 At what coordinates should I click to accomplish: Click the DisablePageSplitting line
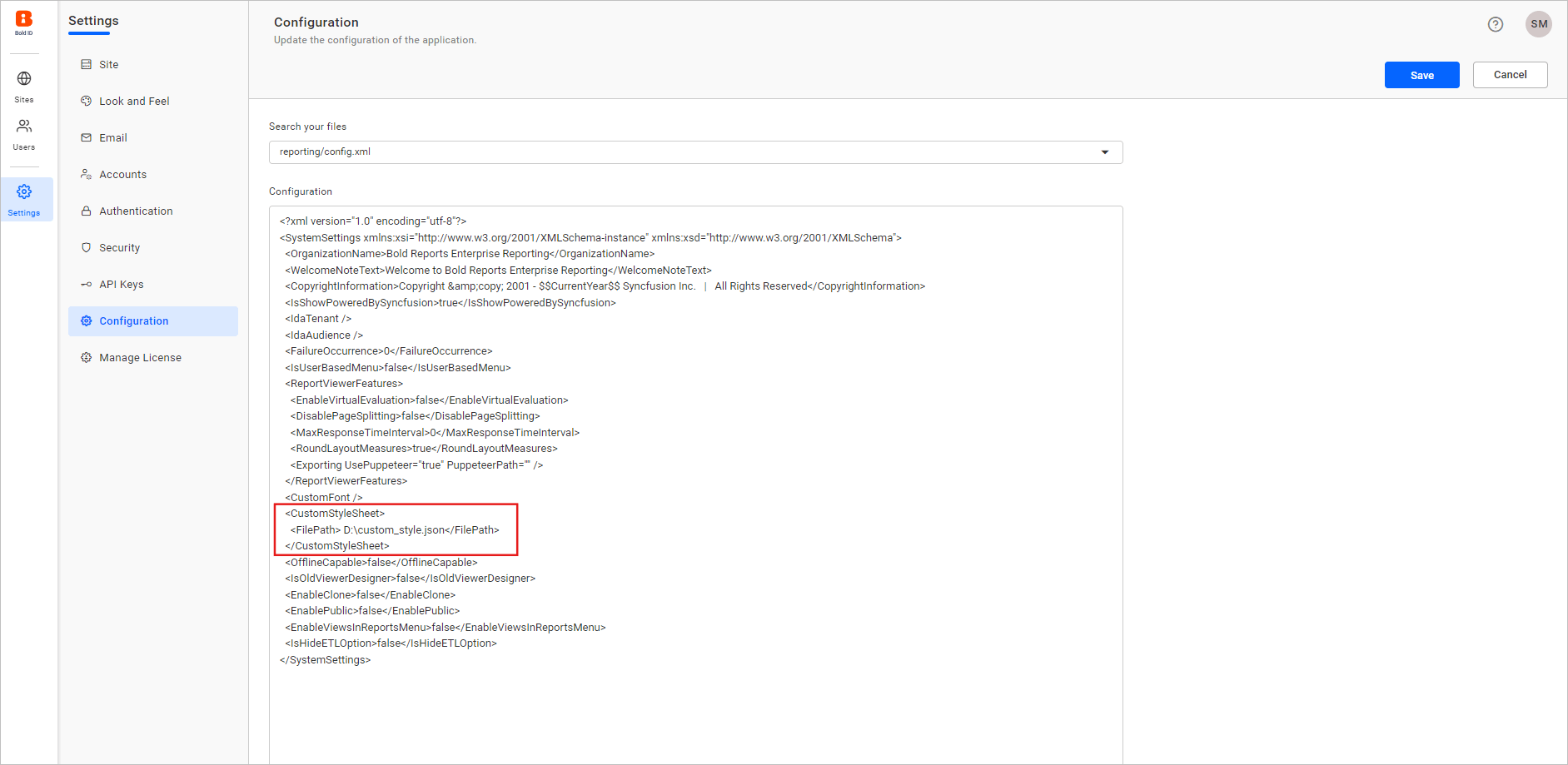[415, 416]
